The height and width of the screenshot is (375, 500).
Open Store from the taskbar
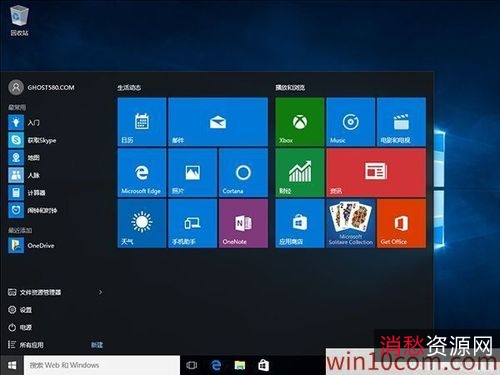[x=263, y=365]
